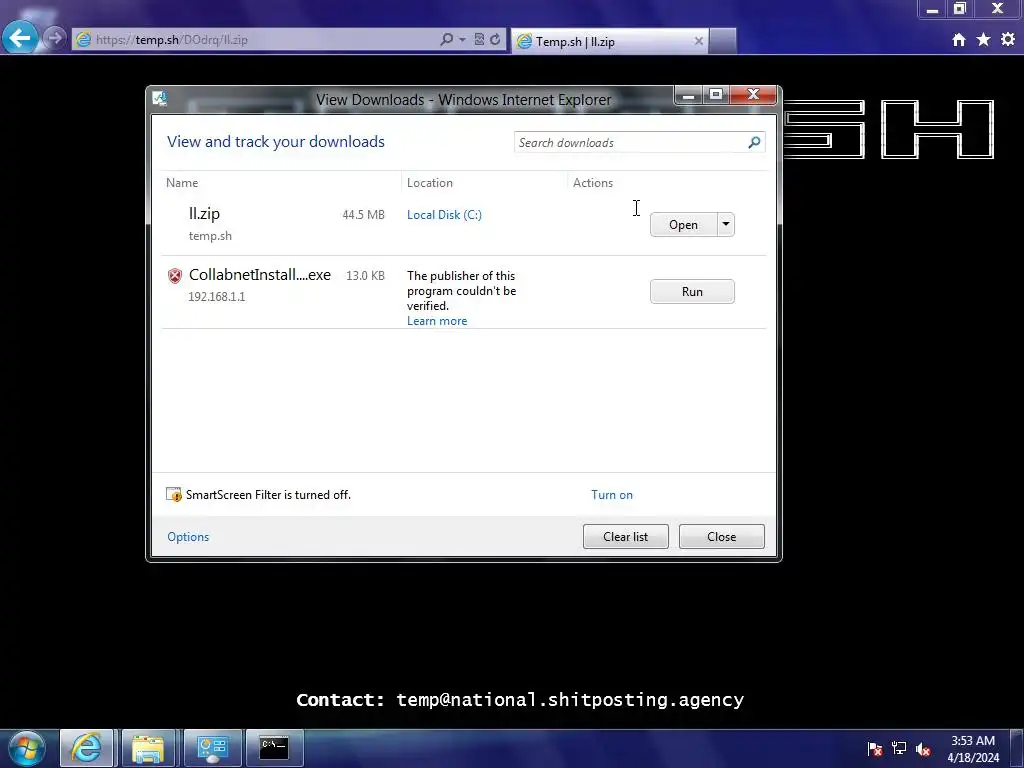Go to the Home page icon
The height and width of the screenshot is (768, 1024).
tap(959, 40)
